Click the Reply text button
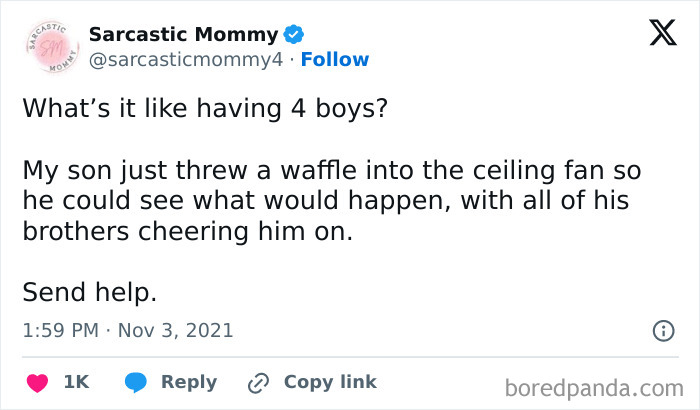Image resolution: width=700 pixels, height=410 pixels. [x=188, y=382]
